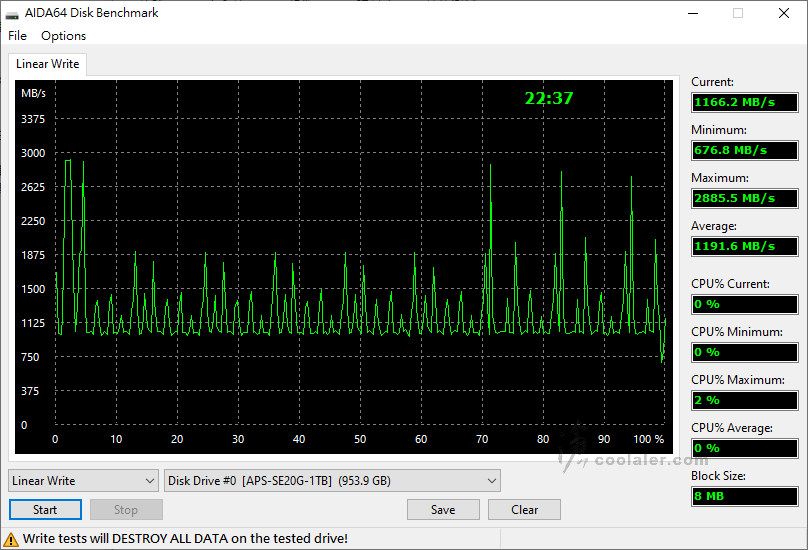The height and width of the screenshot is (550, 808).
Task: Expand the Linear Write test type dropdown
Action: 83,480
